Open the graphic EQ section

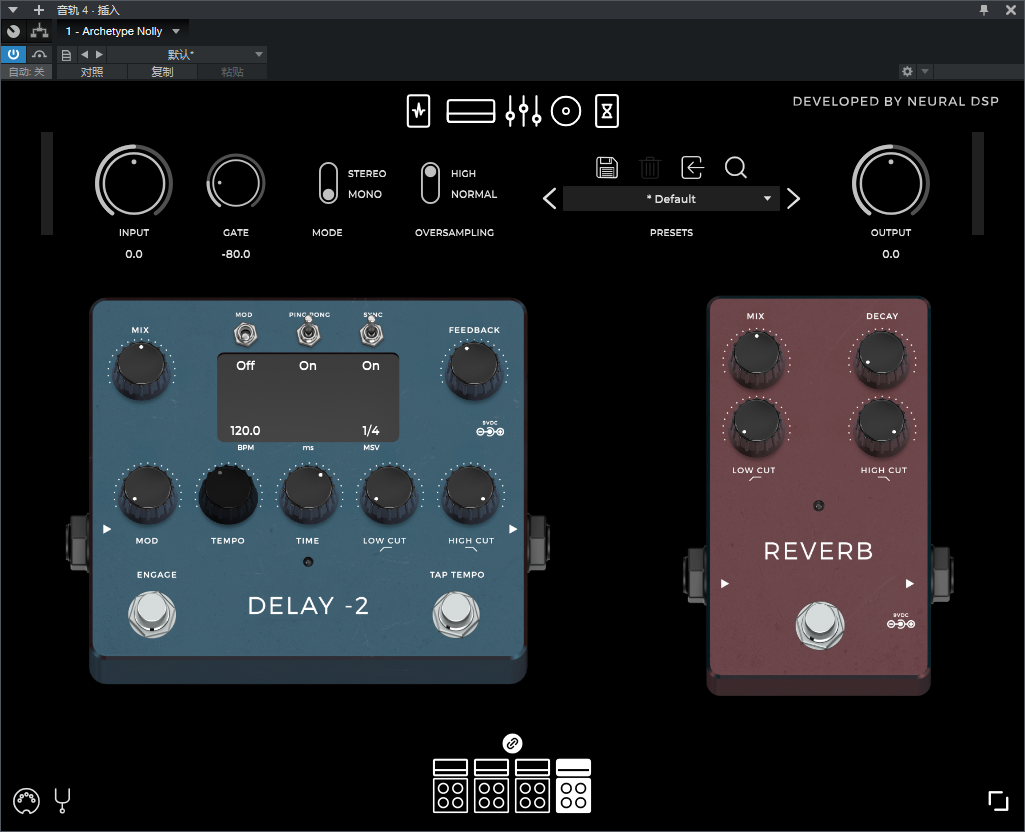click(523, 111)
